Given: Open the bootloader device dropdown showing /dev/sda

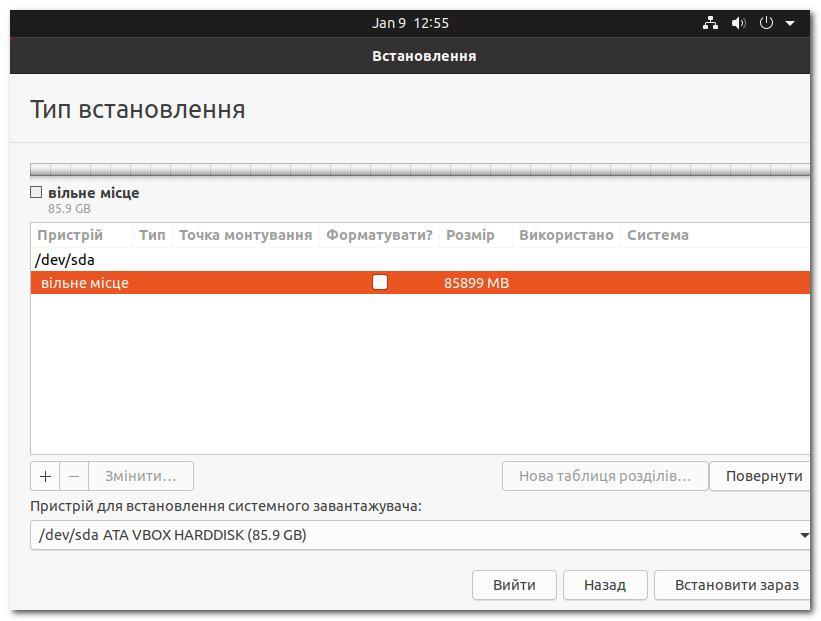Looking at the screenshot, I should click(420, 534).
